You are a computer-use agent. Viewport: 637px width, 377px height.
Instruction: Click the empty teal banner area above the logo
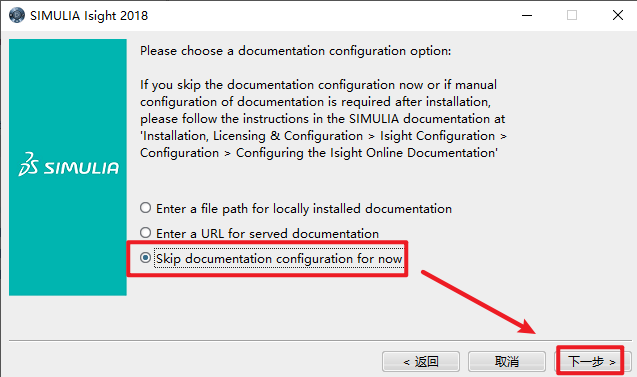coord(68,93)
